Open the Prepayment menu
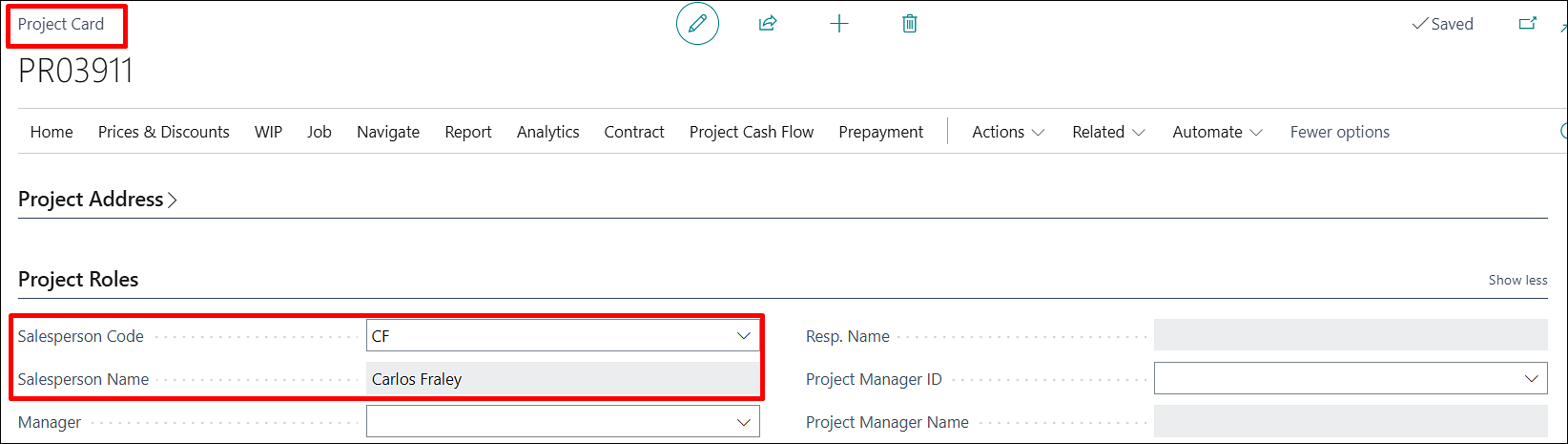Viewport: 1568px width, 444px height. click(881, 132)
